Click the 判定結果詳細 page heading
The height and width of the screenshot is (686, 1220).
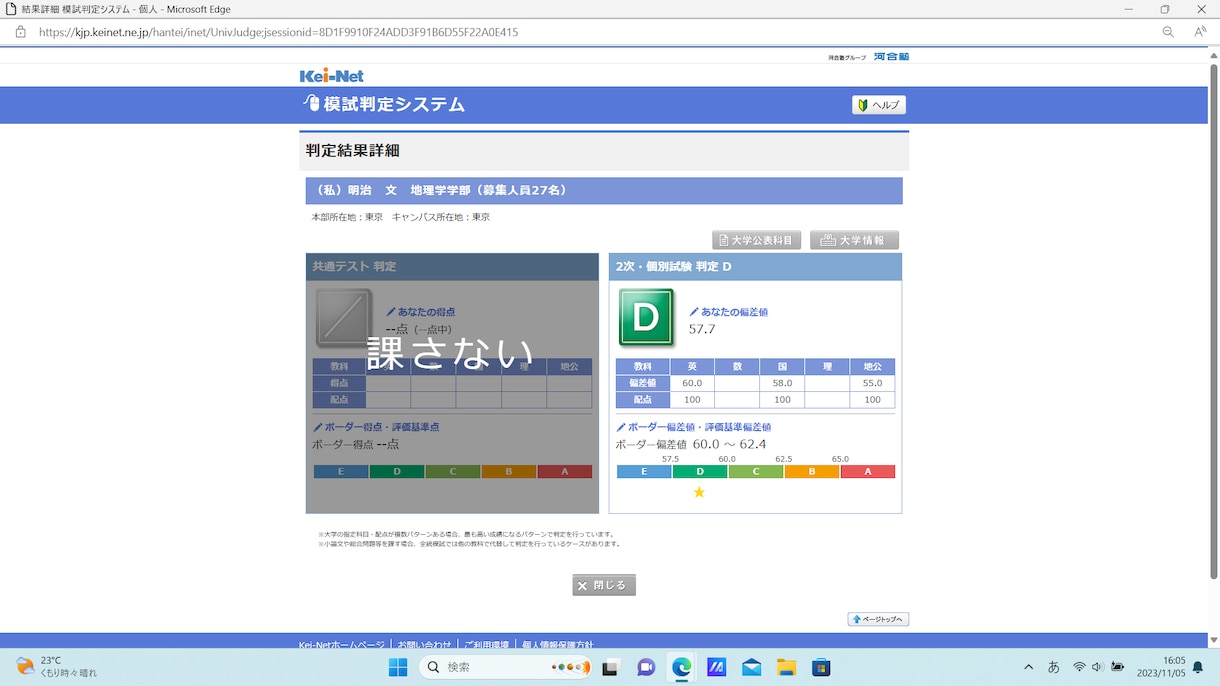(x=353, y=151)
